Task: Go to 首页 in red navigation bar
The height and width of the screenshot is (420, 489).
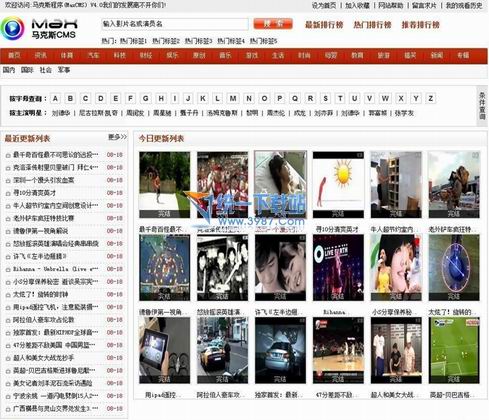Action: [x=14, y=55]
